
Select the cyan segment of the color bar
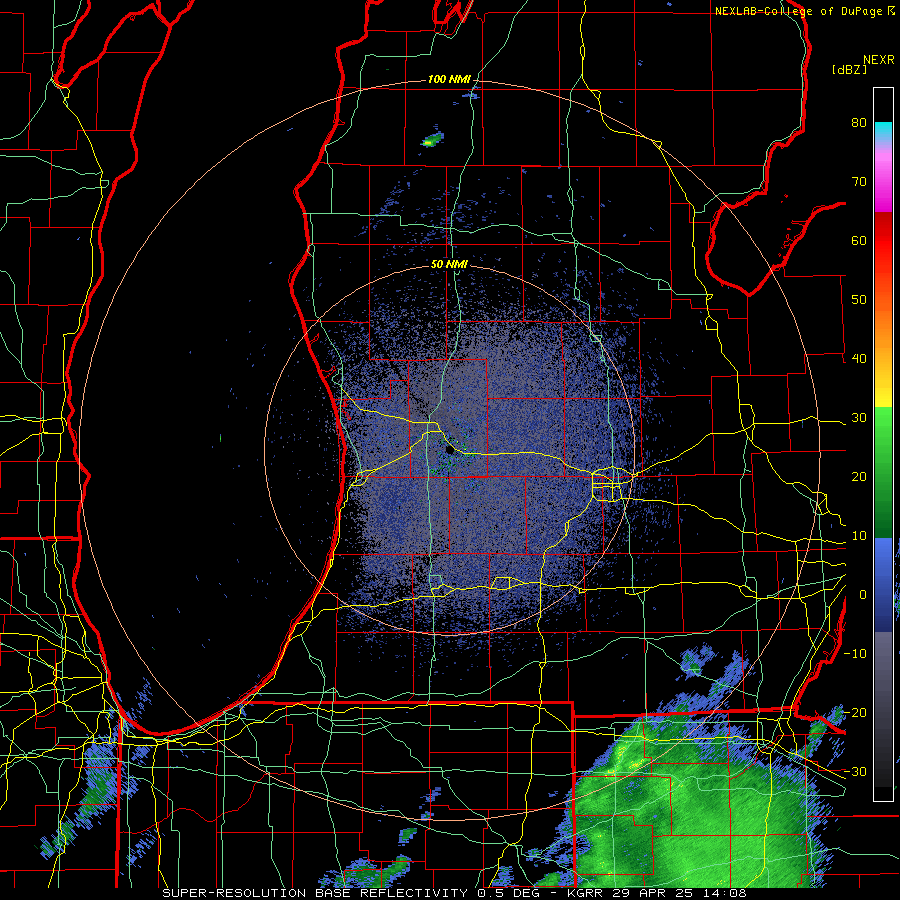coord(883,132)
